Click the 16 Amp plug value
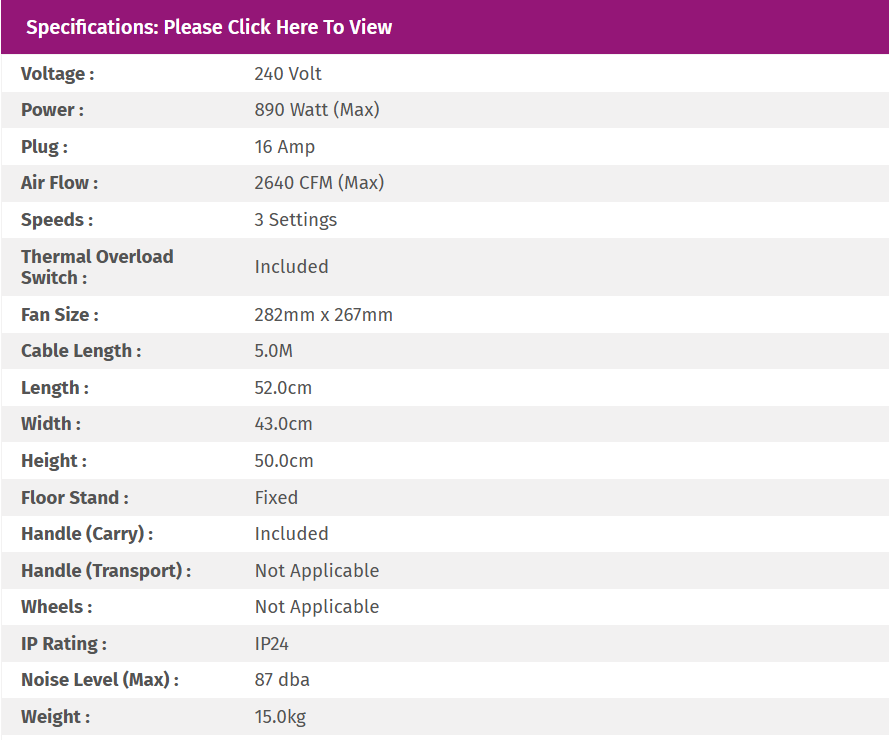The image size is (889, 740). [285, 147]
